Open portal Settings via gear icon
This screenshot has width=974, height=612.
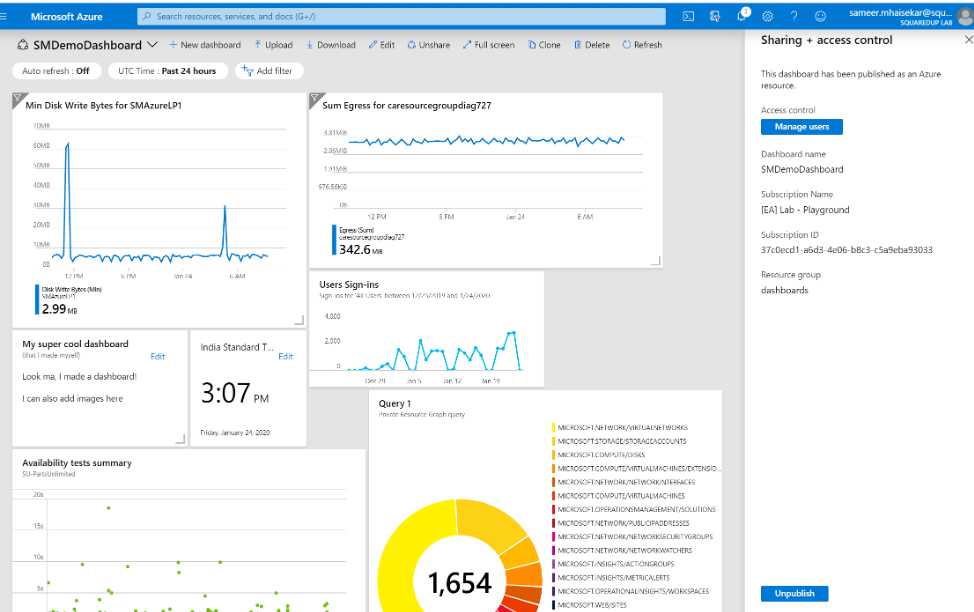pos(768,15)
